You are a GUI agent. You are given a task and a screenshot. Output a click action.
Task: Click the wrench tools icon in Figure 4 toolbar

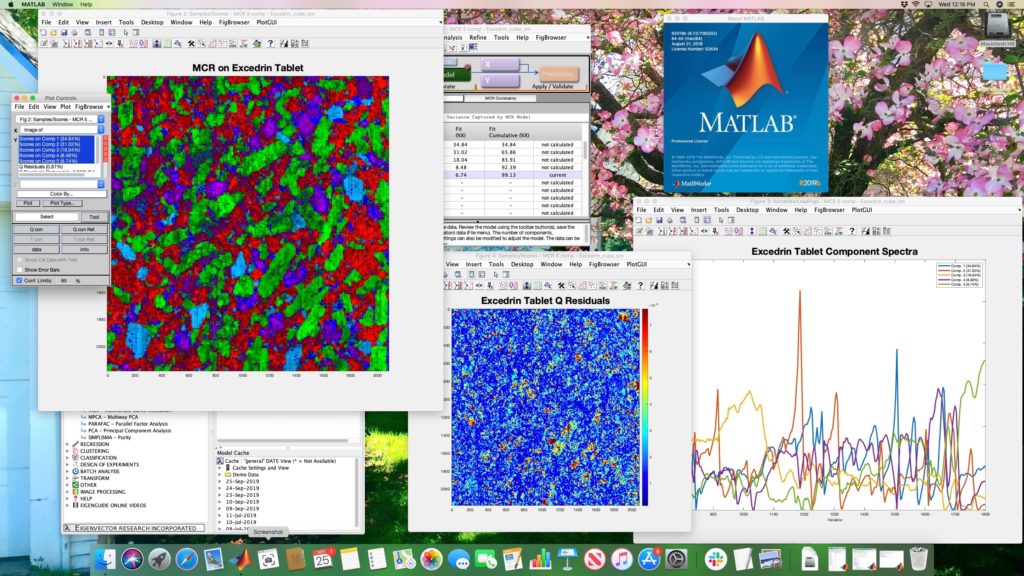tap(561, 285)
